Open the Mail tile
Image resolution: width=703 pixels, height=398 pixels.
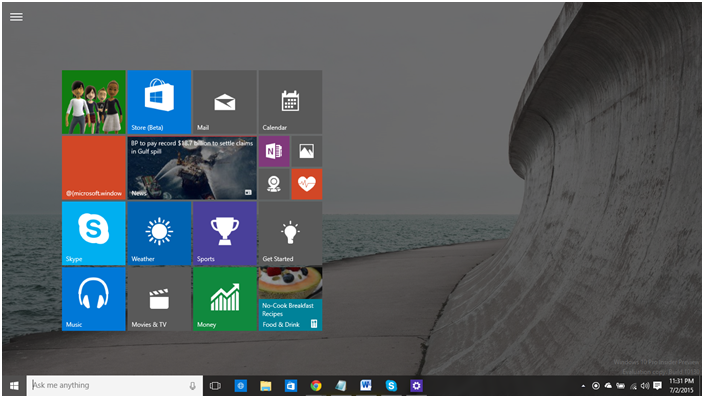[225, 102]
